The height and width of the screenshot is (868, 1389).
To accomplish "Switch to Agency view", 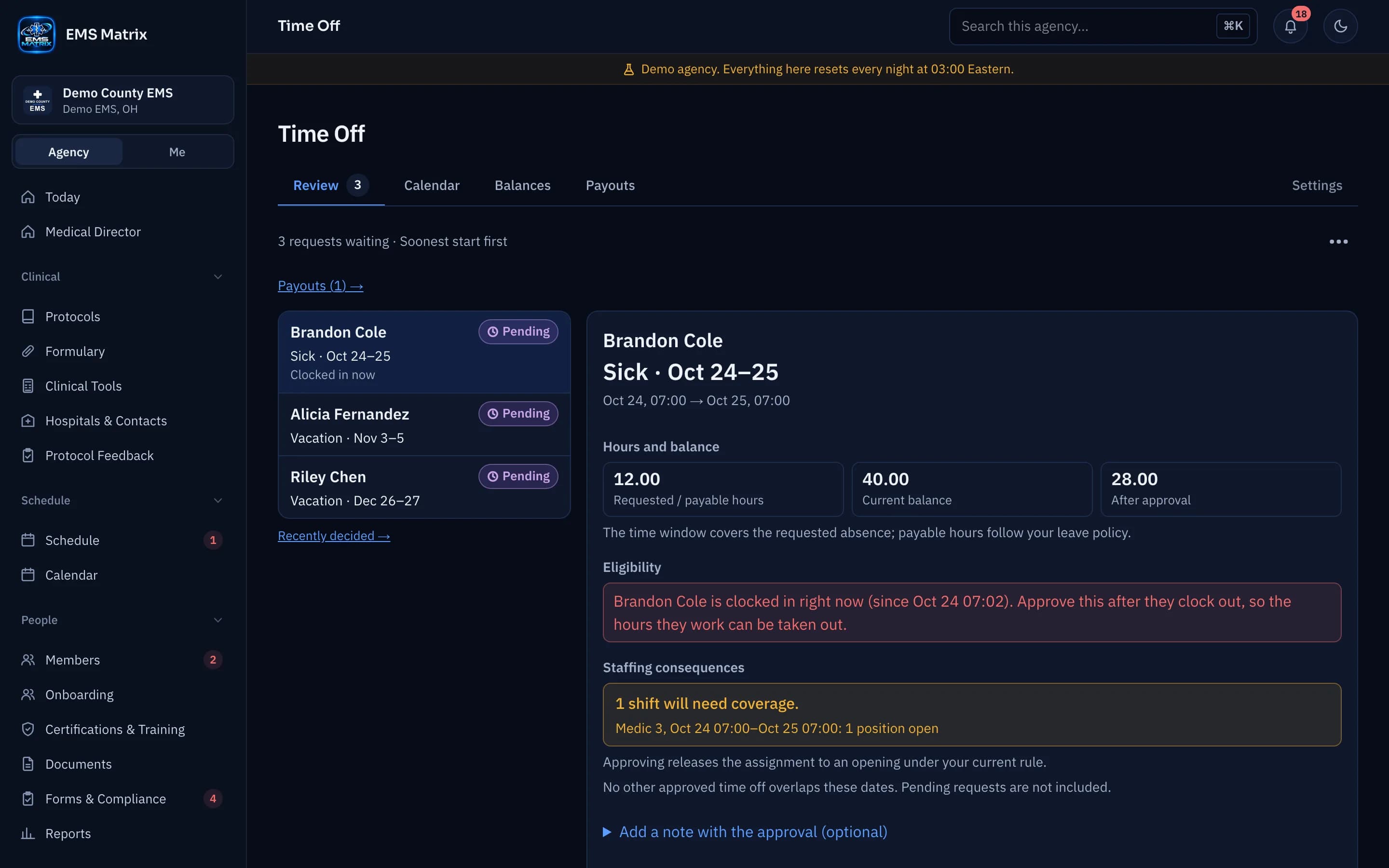I will click(68, 152).
